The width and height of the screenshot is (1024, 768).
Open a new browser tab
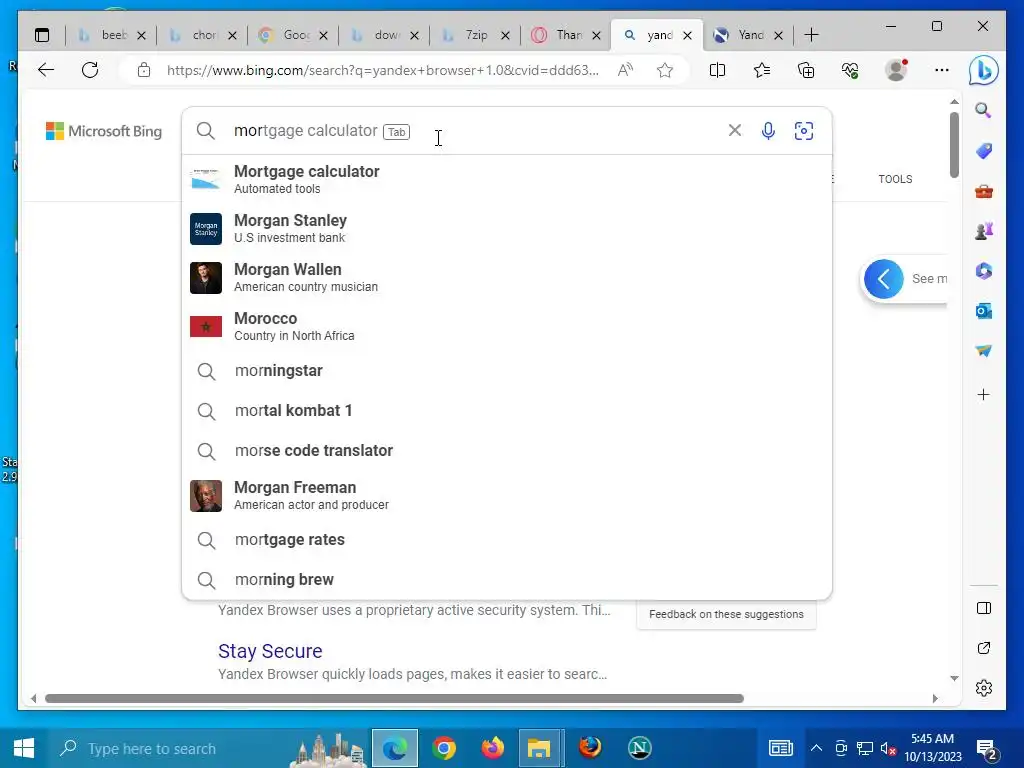tap(811, 35)
